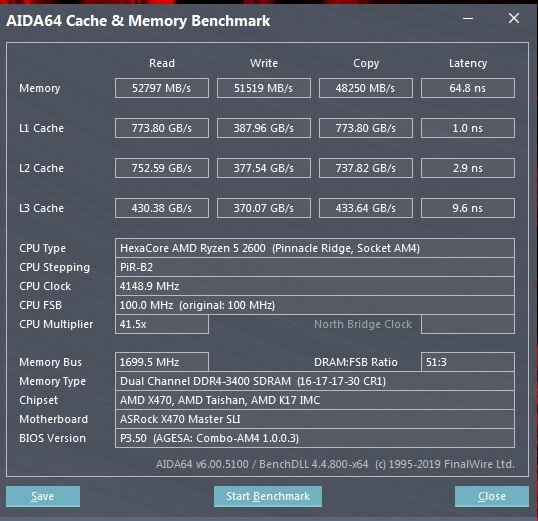The image size is (538, 521).
Task: Click CPU FSB field 100.0 MHz
Action: (x=315, y=305)
